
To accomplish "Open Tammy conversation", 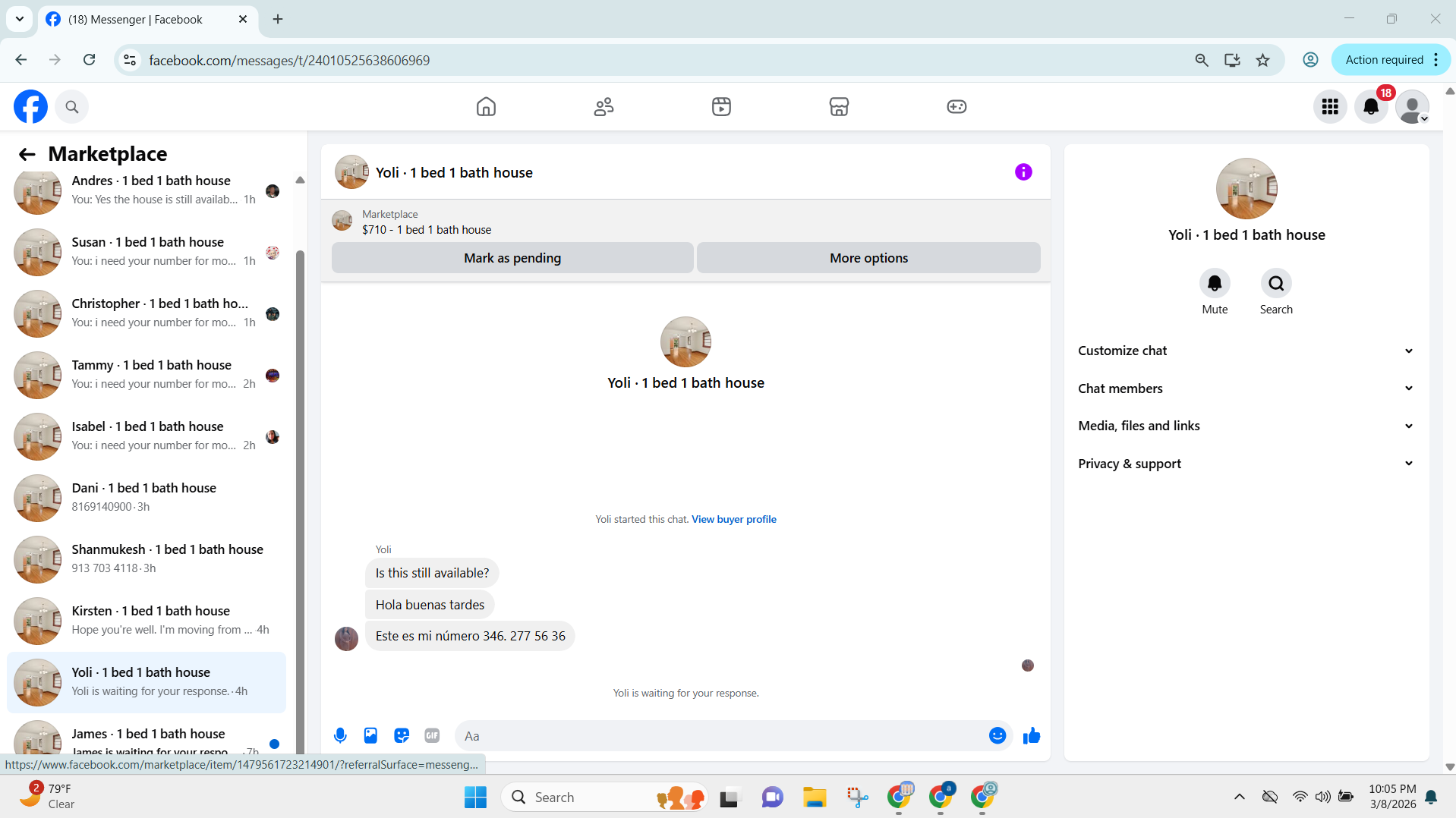I will (147, 374).
